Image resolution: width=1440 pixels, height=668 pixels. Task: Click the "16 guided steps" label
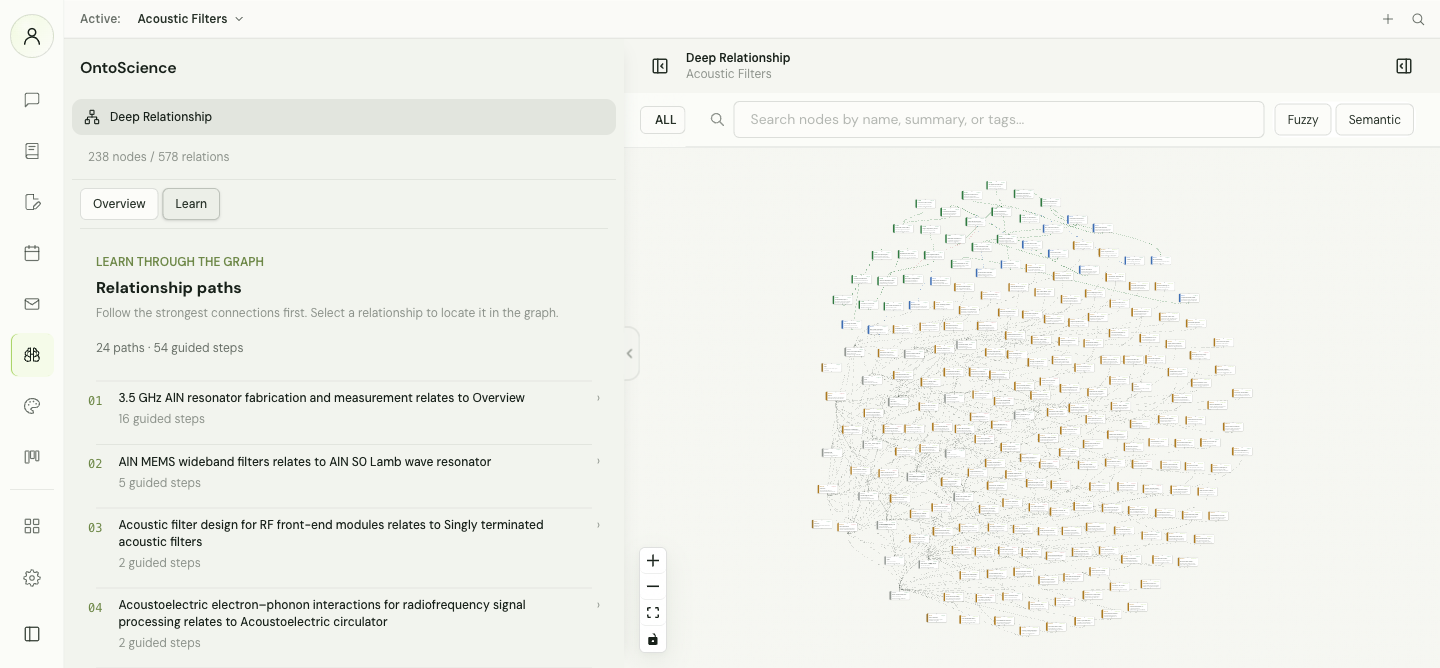(162, 419)
